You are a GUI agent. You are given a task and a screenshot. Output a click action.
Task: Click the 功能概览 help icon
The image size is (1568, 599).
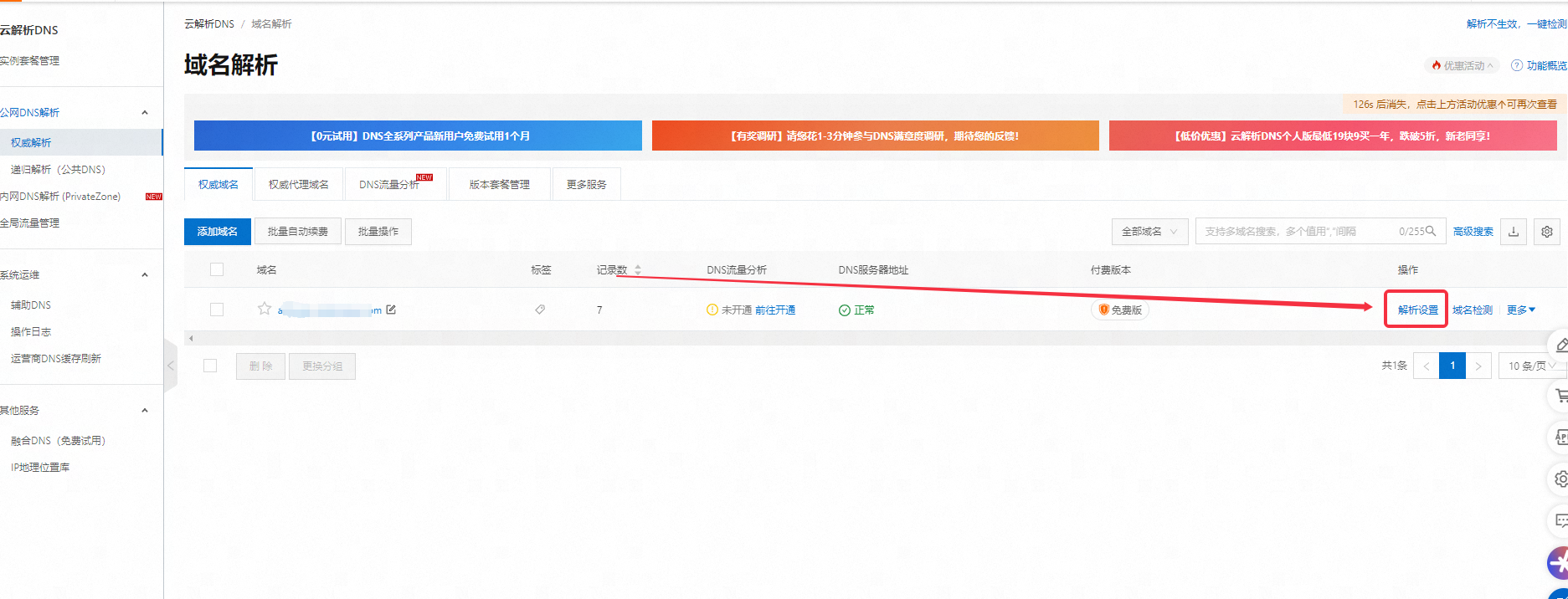click(x=1516, y=65)
